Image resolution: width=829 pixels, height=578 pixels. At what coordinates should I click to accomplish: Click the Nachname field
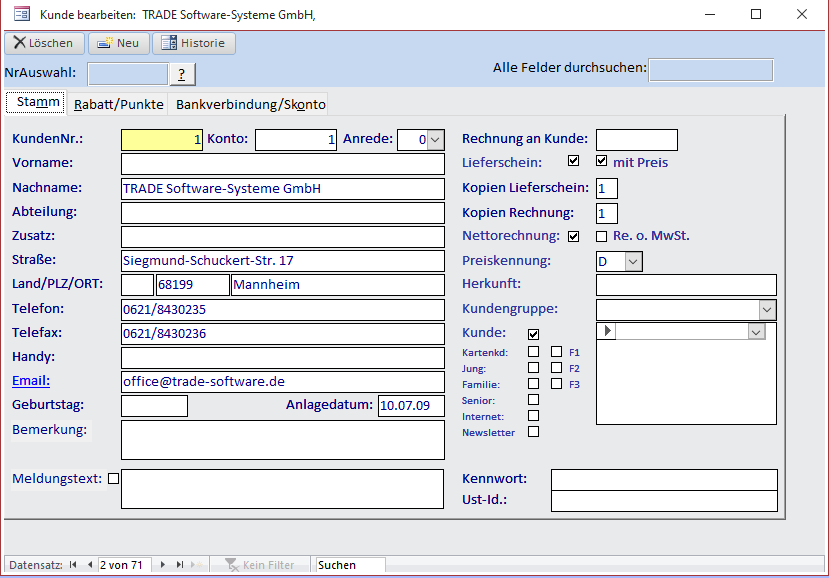point(283,189)
